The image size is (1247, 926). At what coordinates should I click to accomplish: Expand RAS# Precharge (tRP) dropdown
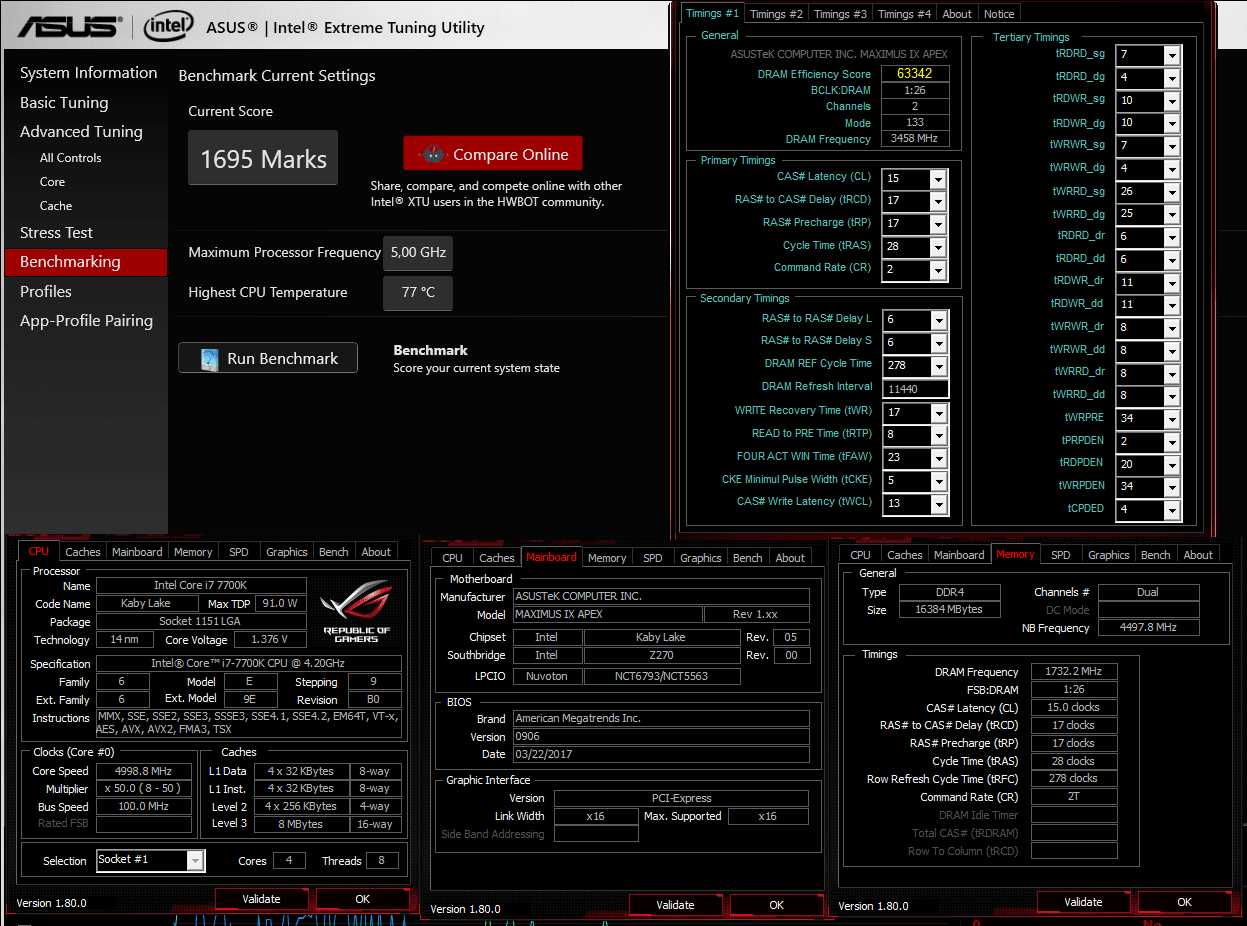pos(937,224)
